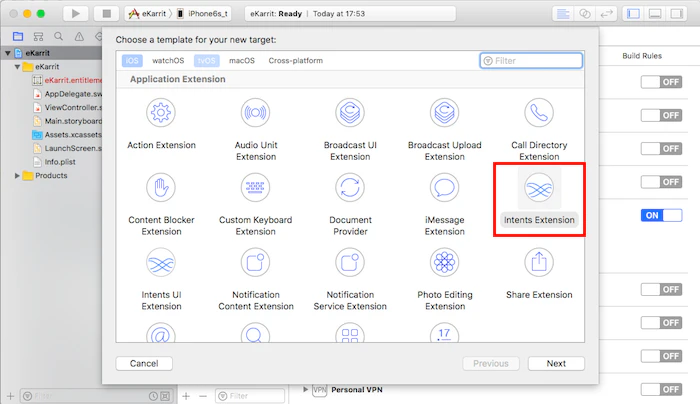700x404 pixels.
Task: Select Main.storyboard in navigator
Action: click(68, 121)
